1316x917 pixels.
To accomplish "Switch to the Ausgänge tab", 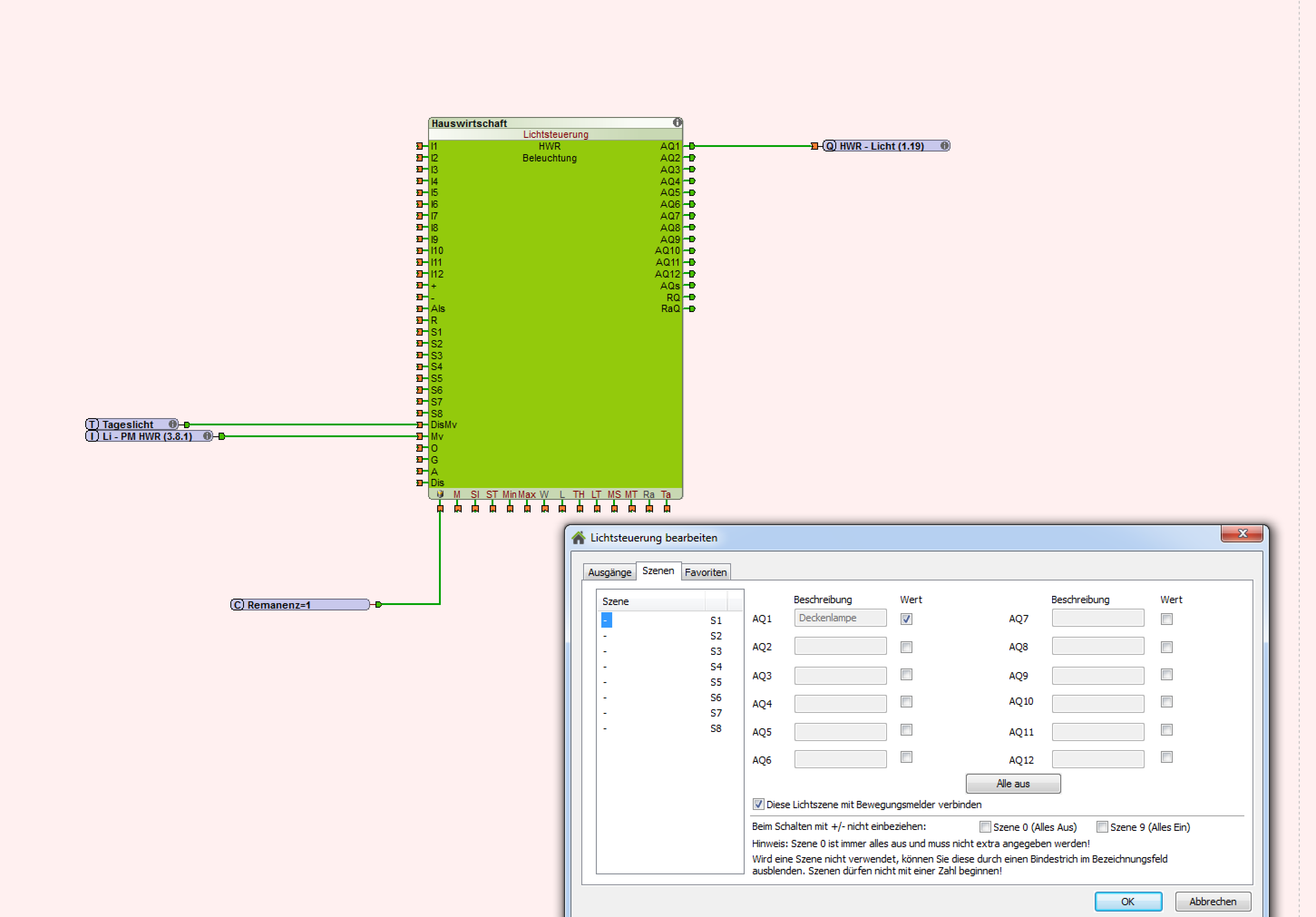I will [x=609, y=572].
